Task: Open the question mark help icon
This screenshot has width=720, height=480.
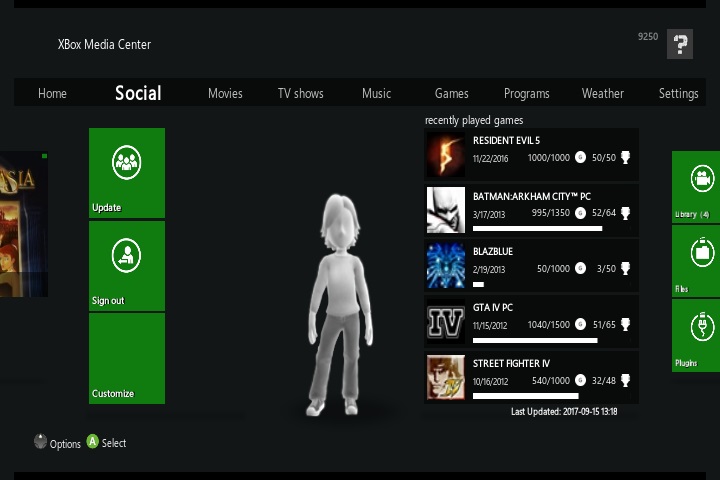Action: (680, 44)
